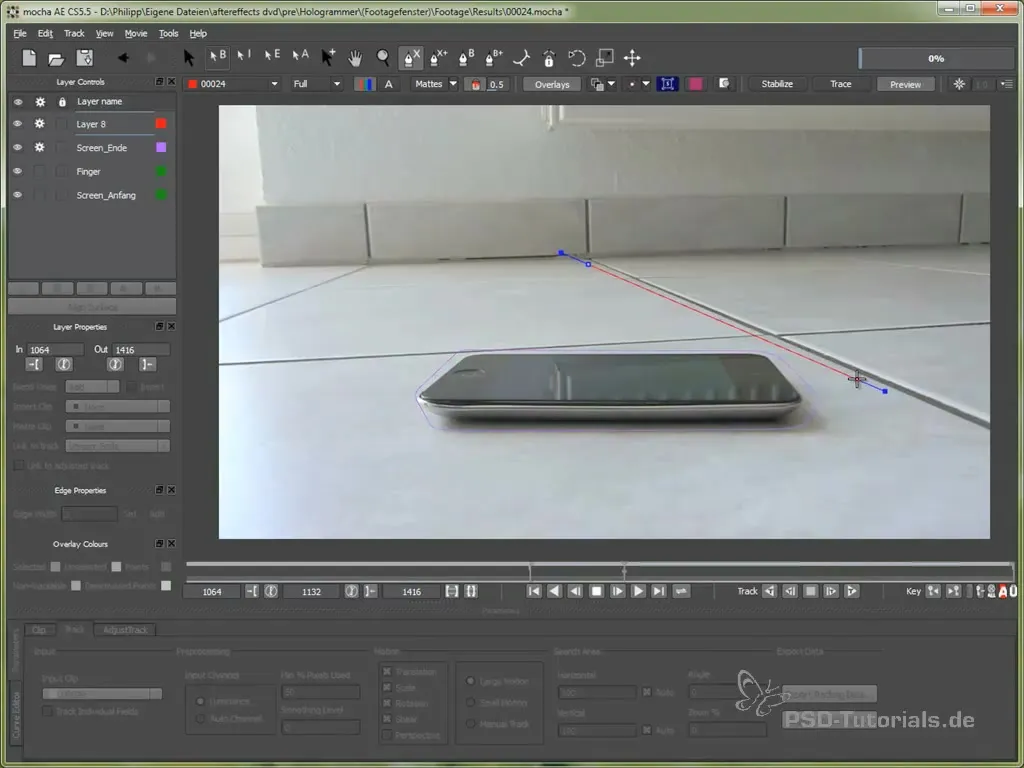Open the Mattes dropdown arrow
Screen dimensions: 1024x768
[453, 84]
